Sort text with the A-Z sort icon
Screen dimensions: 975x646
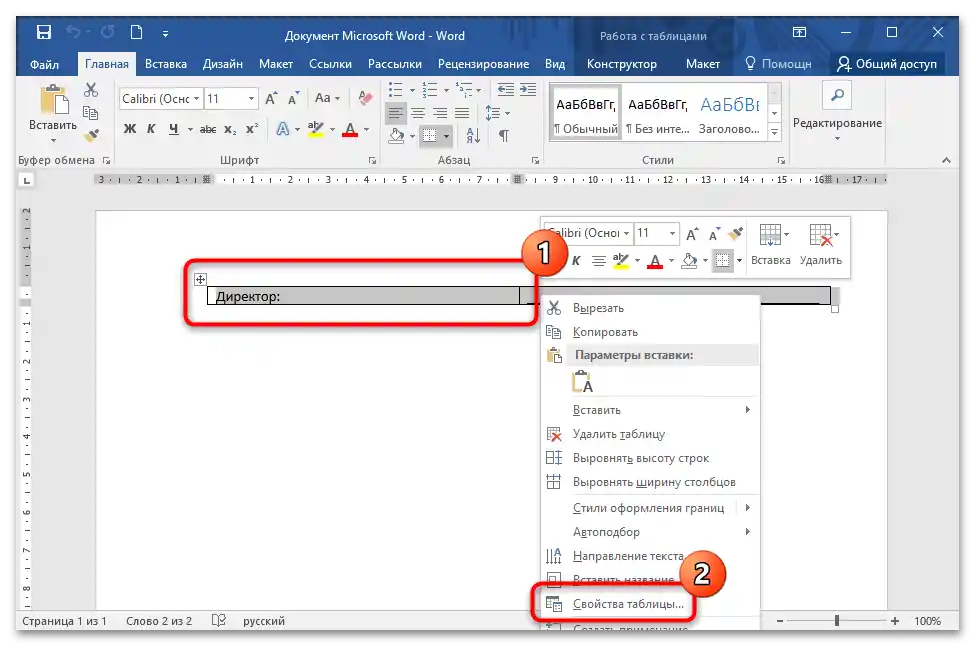point(473,135)
